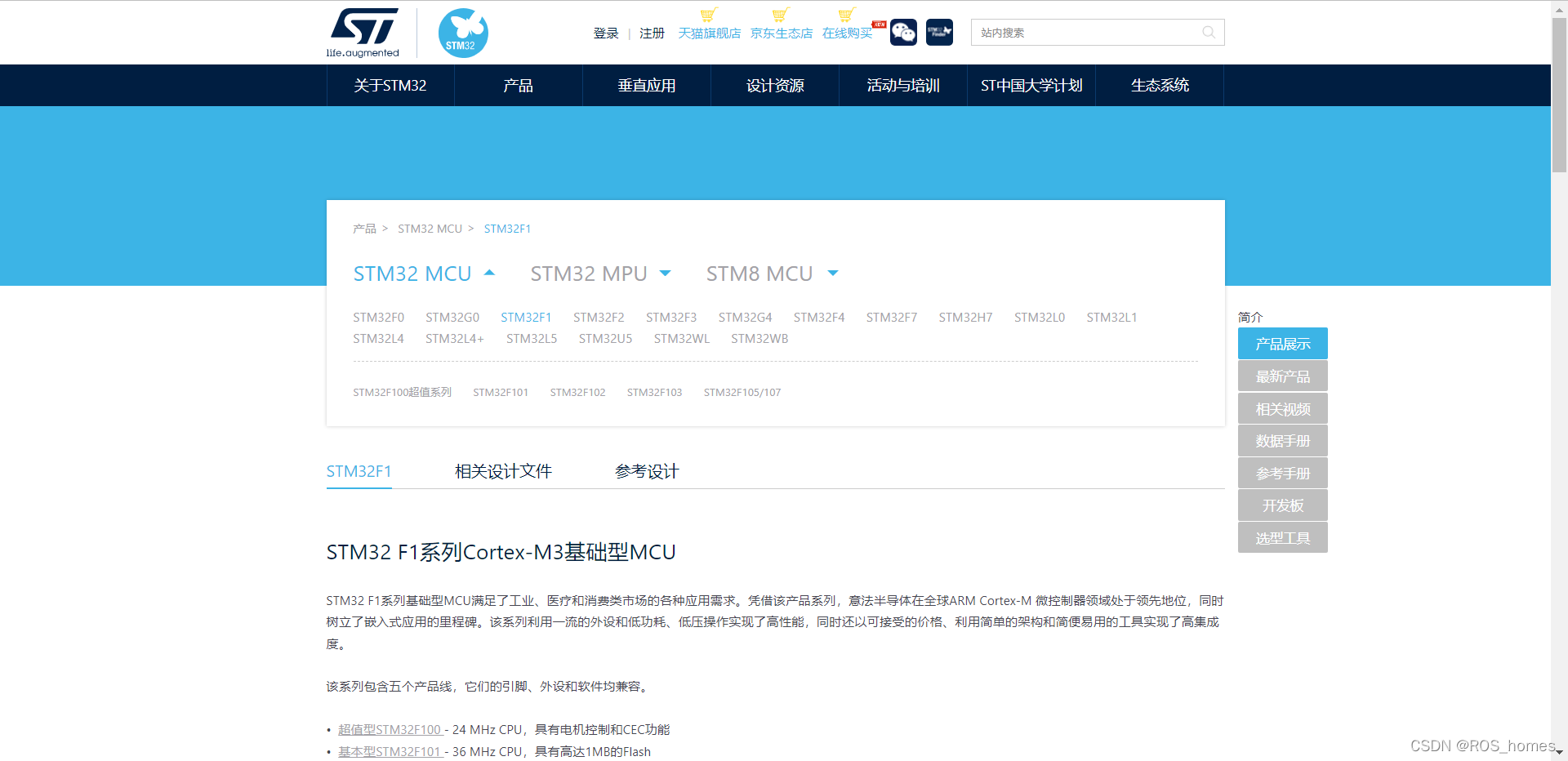Click the 参考手册 sidebar button
Screen dimensions: 1568x761
[1283, 474]
